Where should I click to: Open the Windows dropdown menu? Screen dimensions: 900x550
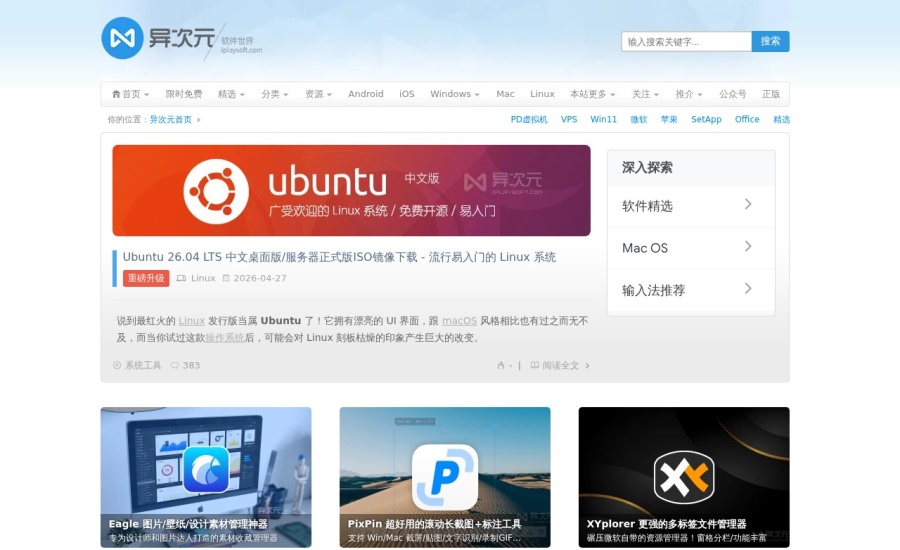click(x=455, y=94)
